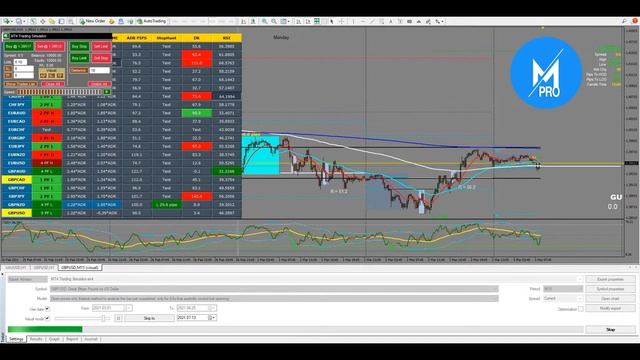Select the EURAUD row in dashboard
The image size is (640, 360).
pos(121,113)
